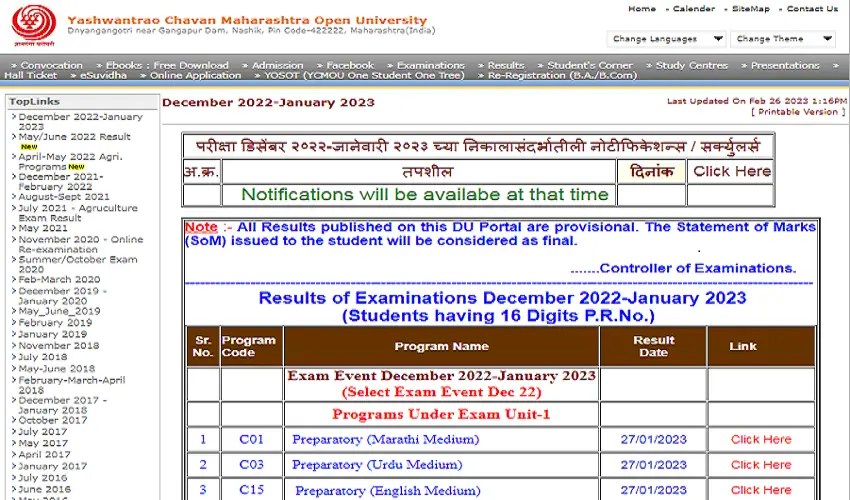The width and height of the screenshot is (850, 500).
Task: Open the SiteMap link
Action: 750,9
